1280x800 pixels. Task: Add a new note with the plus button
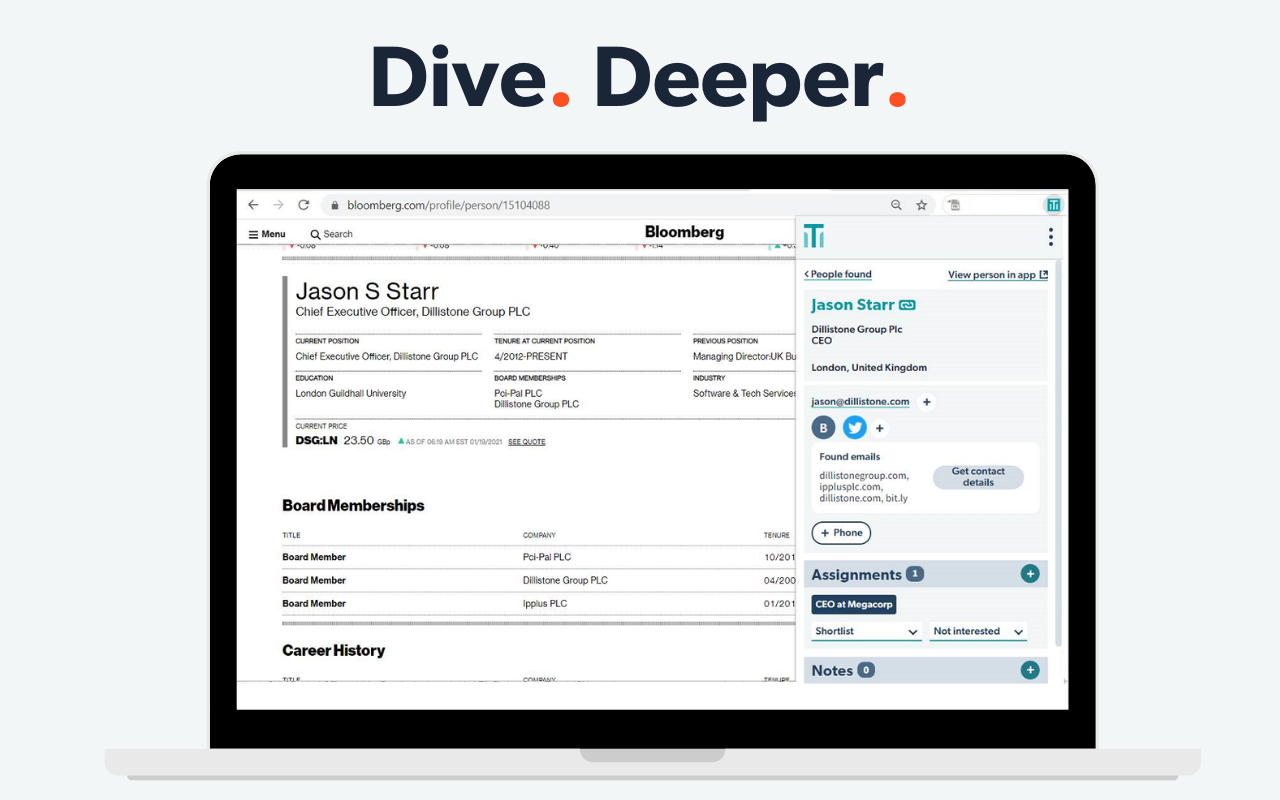(x=1030, y=670)
